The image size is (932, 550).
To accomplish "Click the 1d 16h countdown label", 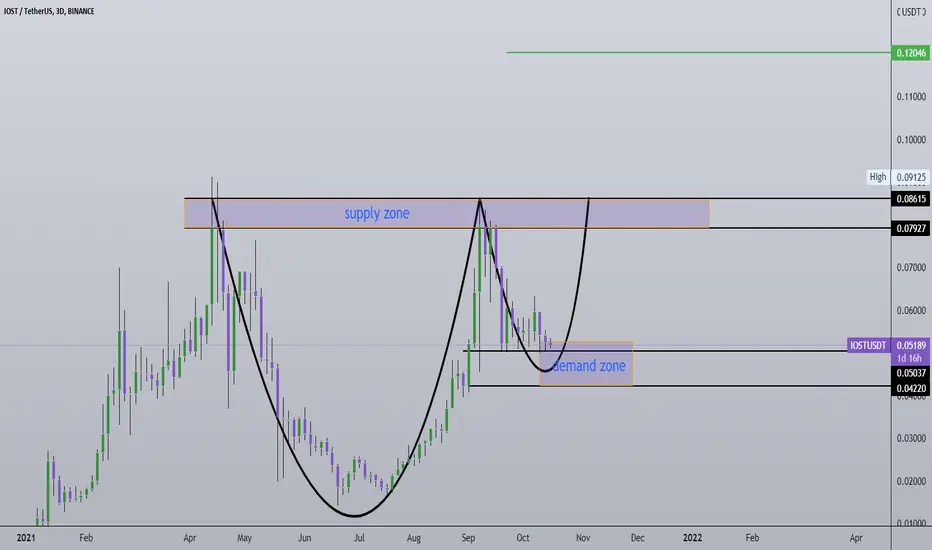I will (911, 358).
